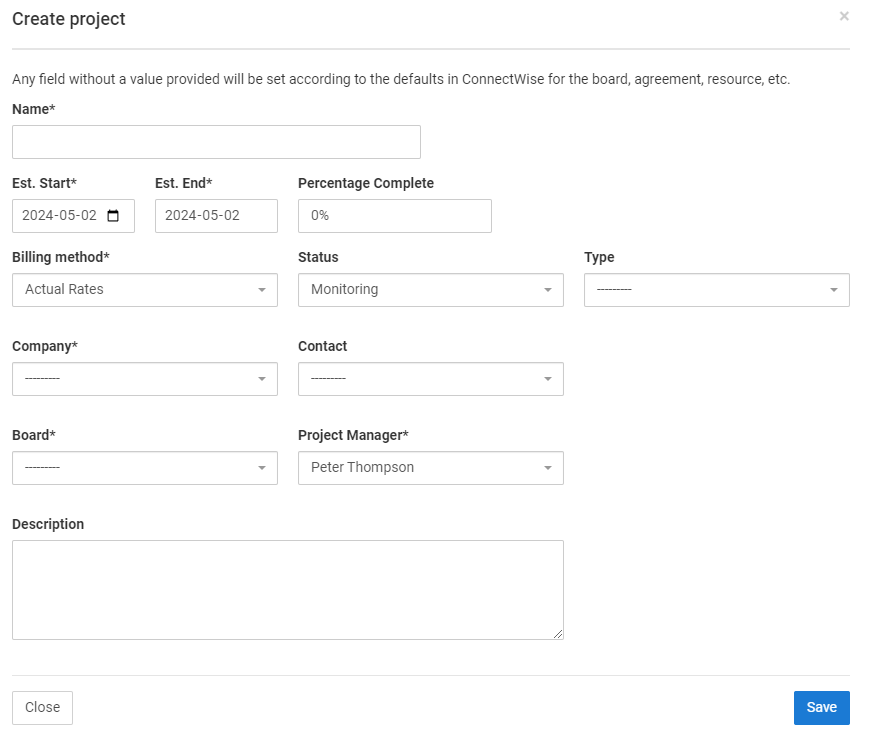Open the Board dropdown
The height and width of the screenshot is (745, 876).
(145, 468)
